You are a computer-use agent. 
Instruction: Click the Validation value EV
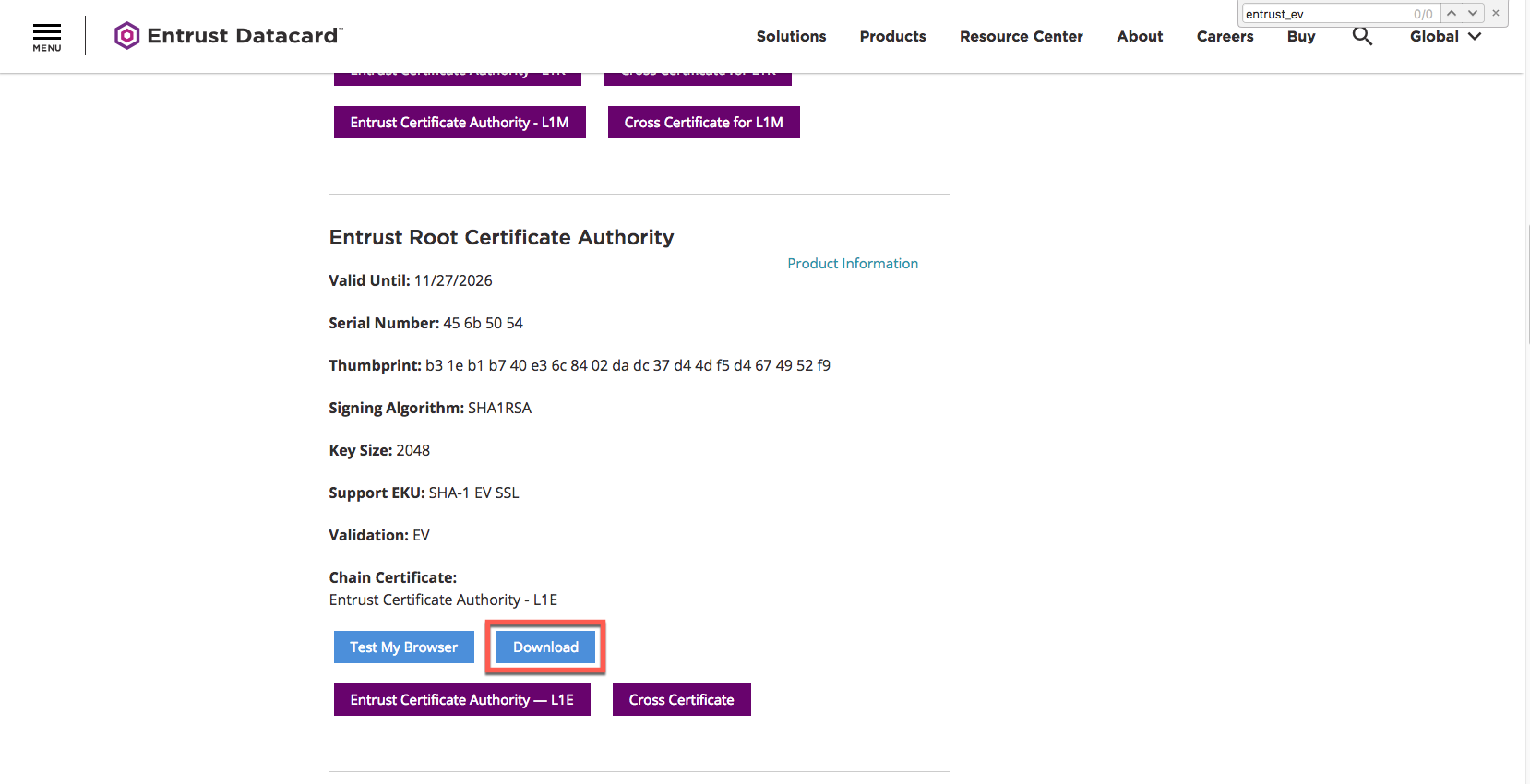point(421,535)
